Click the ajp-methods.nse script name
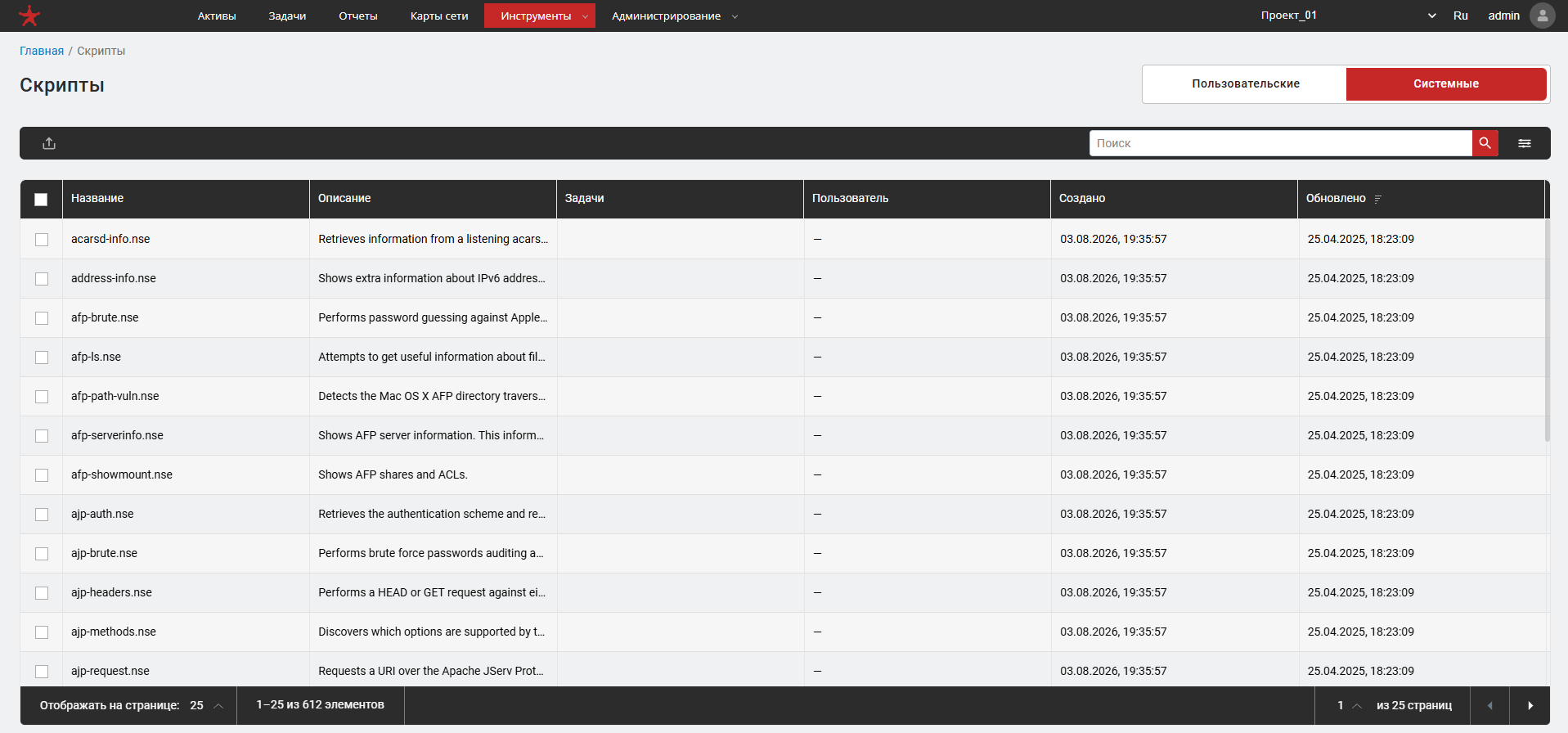This screenshot has width=1568, height=733. 114,632
